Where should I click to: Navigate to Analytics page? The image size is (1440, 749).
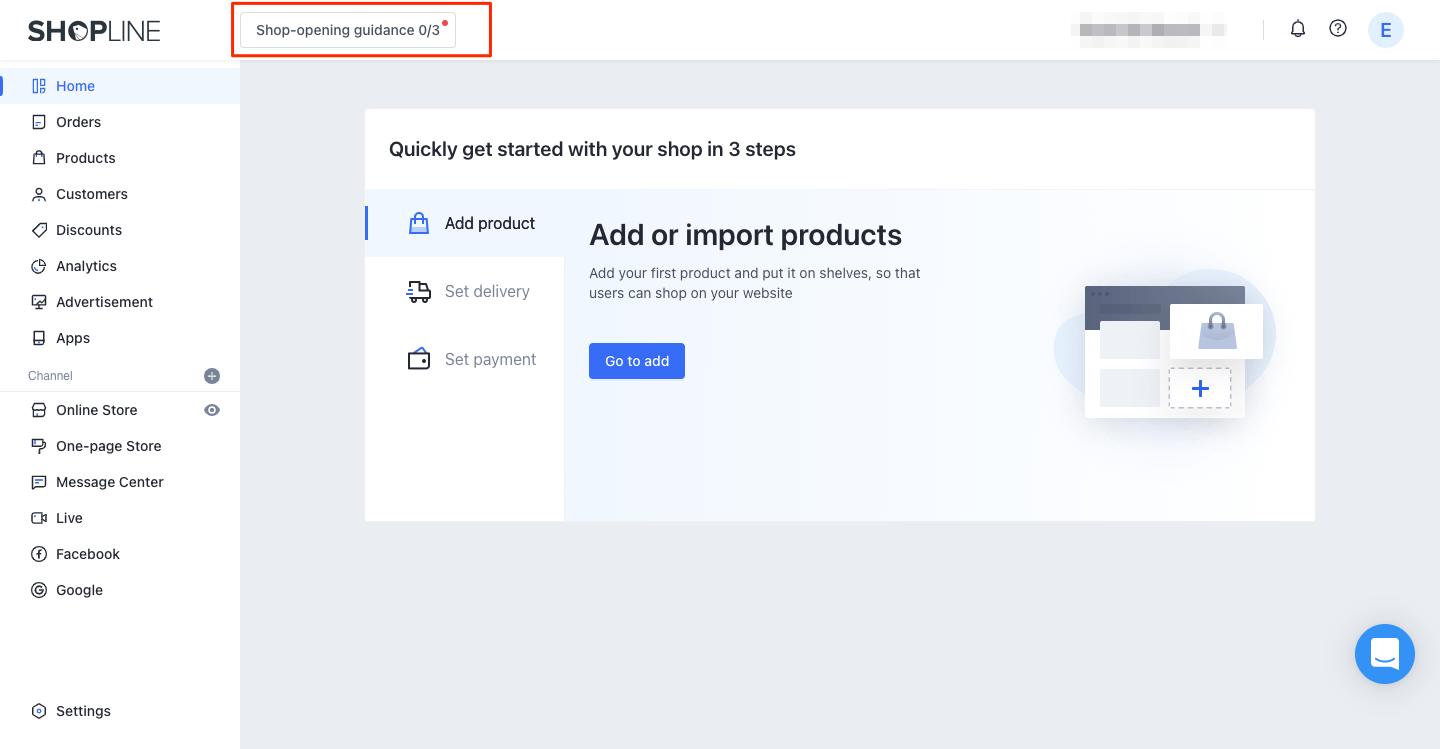pyautogui.click(x=86, y=266)
